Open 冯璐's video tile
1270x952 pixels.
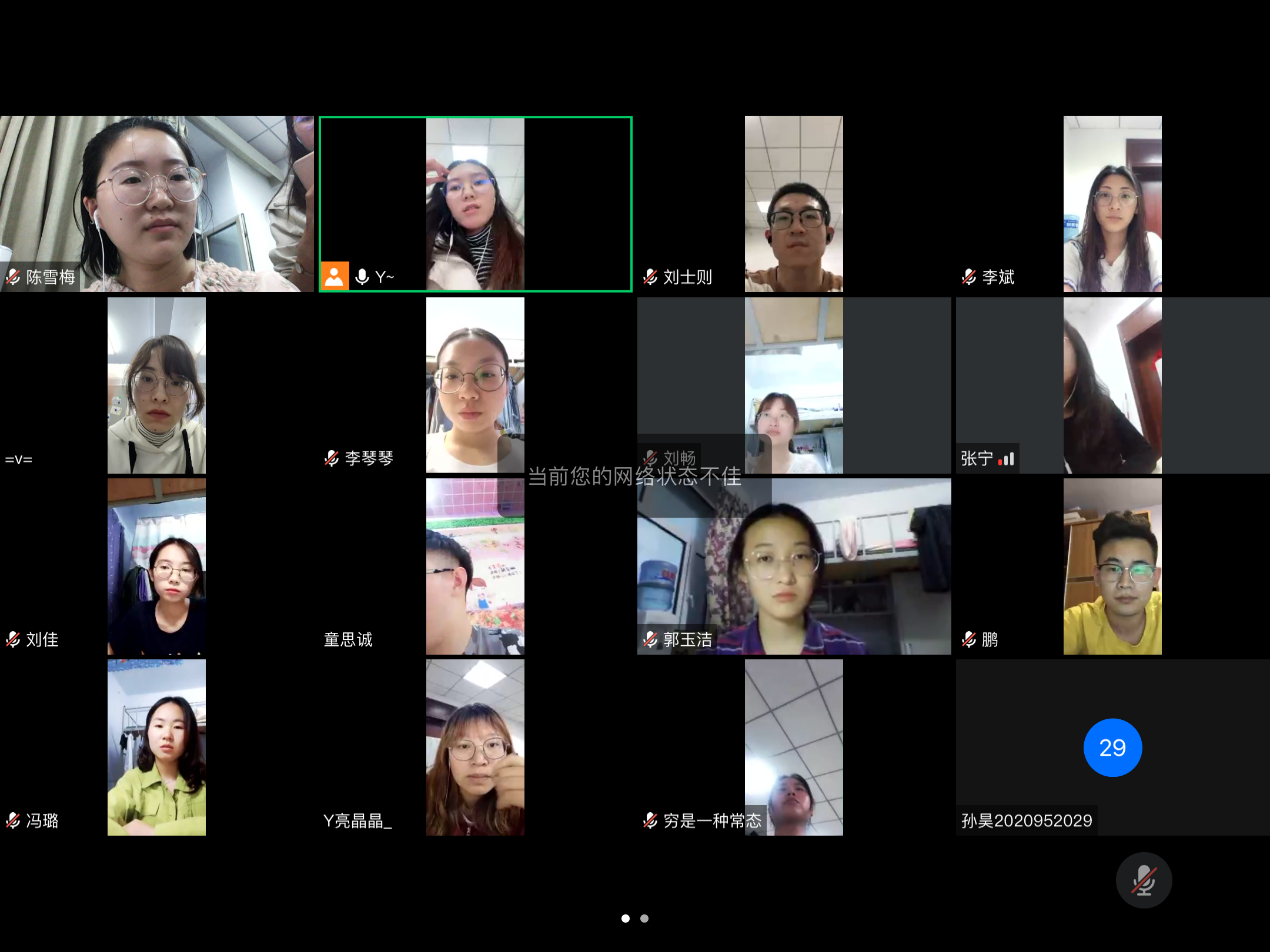point(157,747)
